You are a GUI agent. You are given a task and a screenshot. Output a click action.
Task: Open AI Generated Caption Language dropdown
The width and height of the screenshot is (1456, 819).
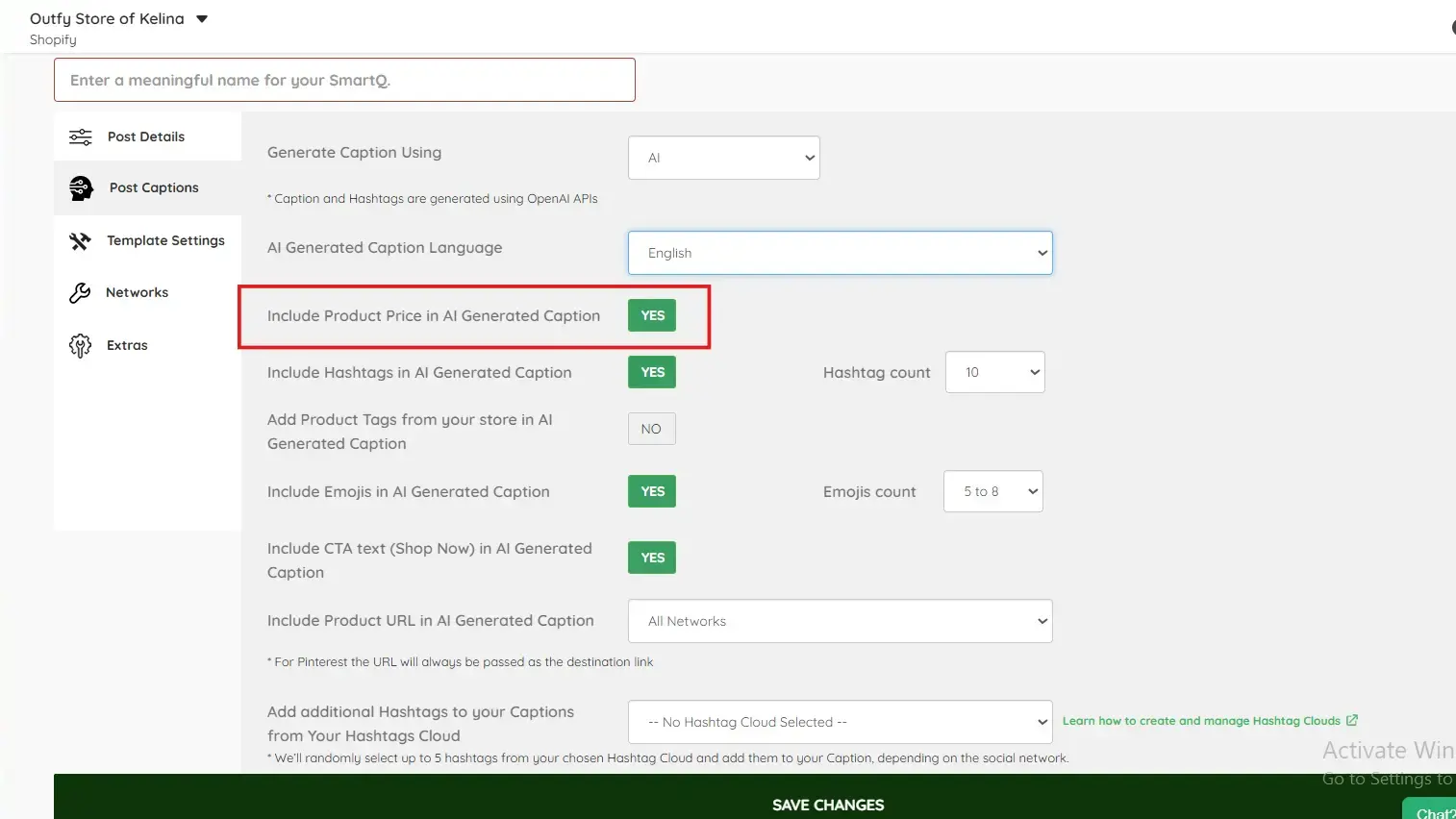tap(841, 253)
